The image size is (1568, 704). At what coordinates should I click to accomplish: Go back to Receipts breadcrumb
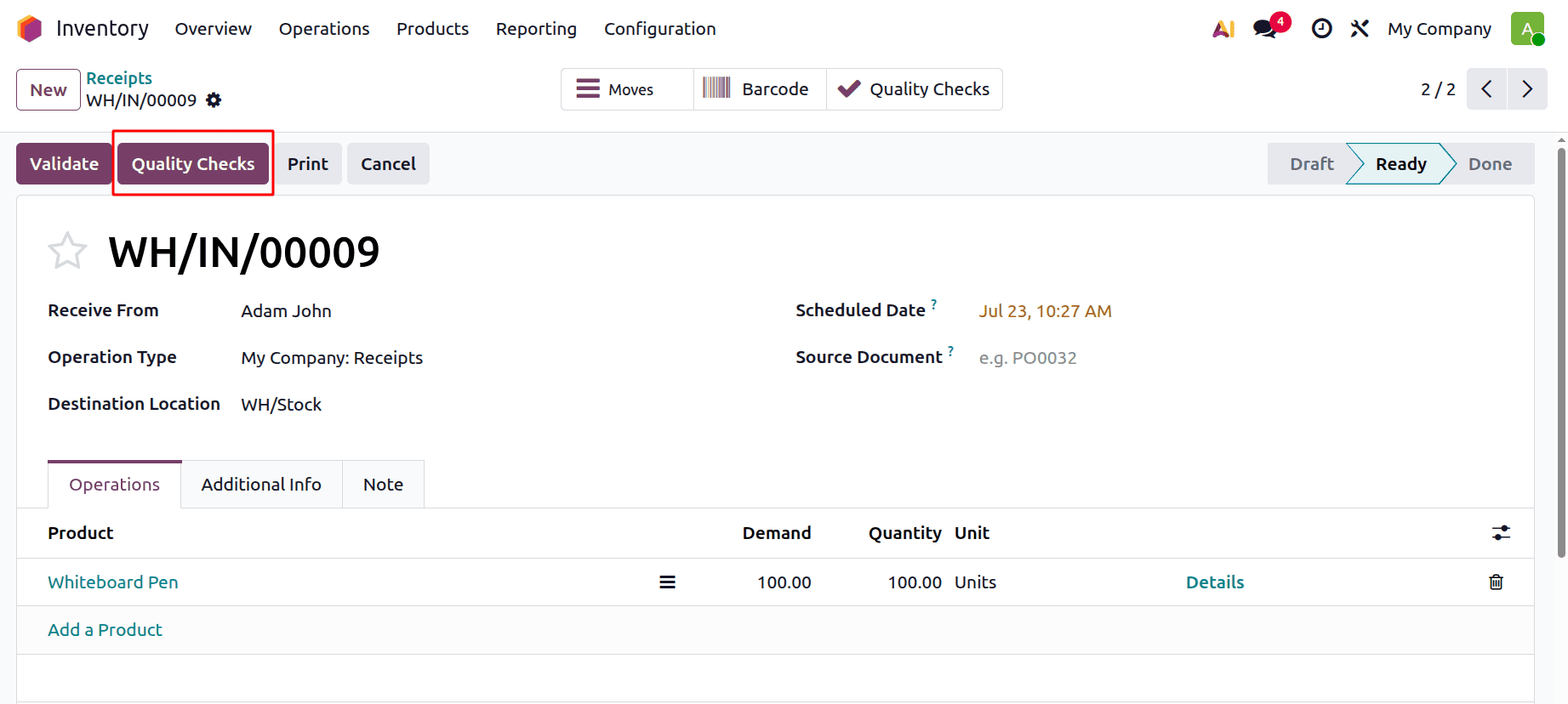point(119,78)
